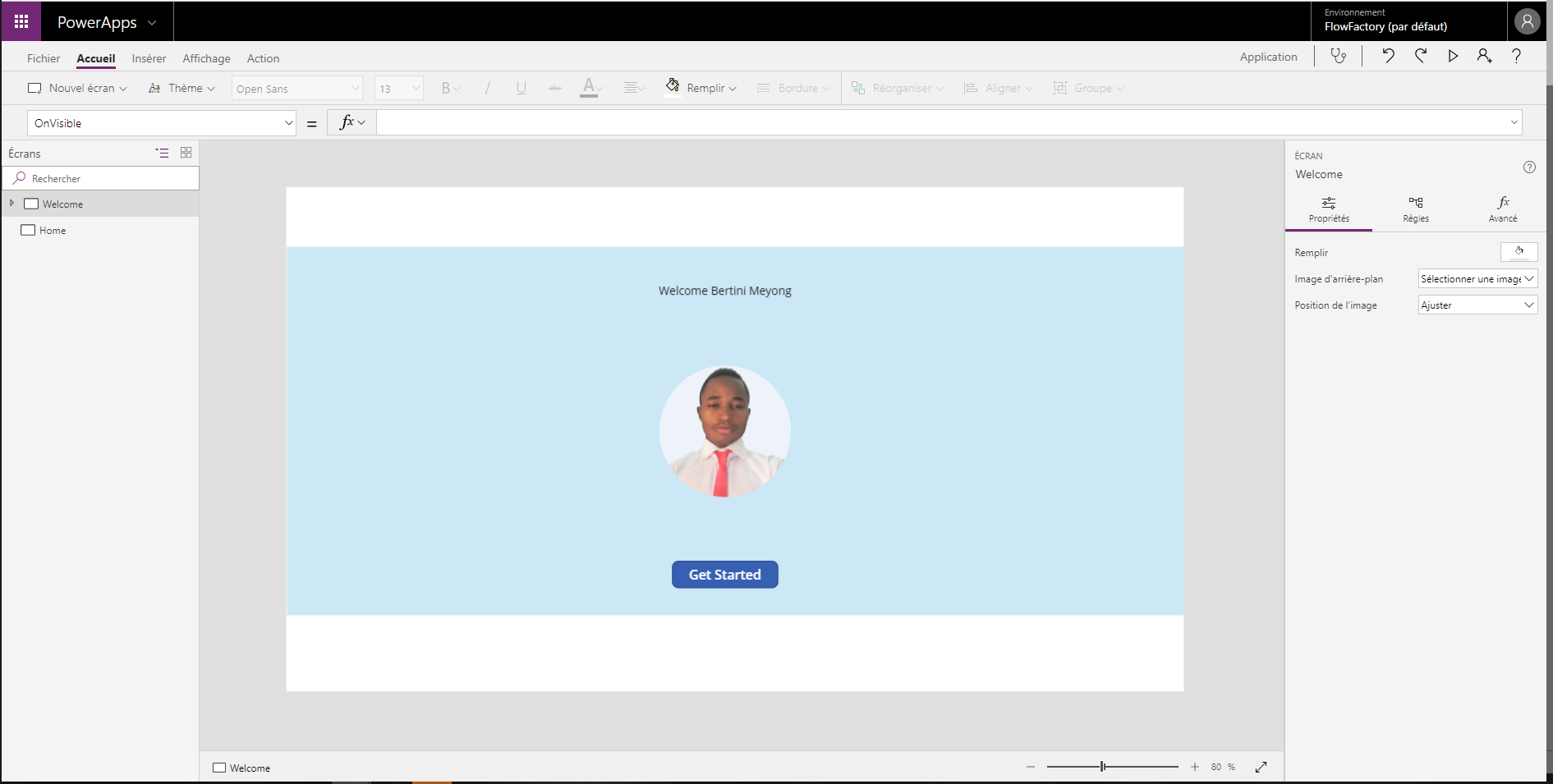1553x784 pixels.
Task: Undo the last action
Action: (1388, 56)
